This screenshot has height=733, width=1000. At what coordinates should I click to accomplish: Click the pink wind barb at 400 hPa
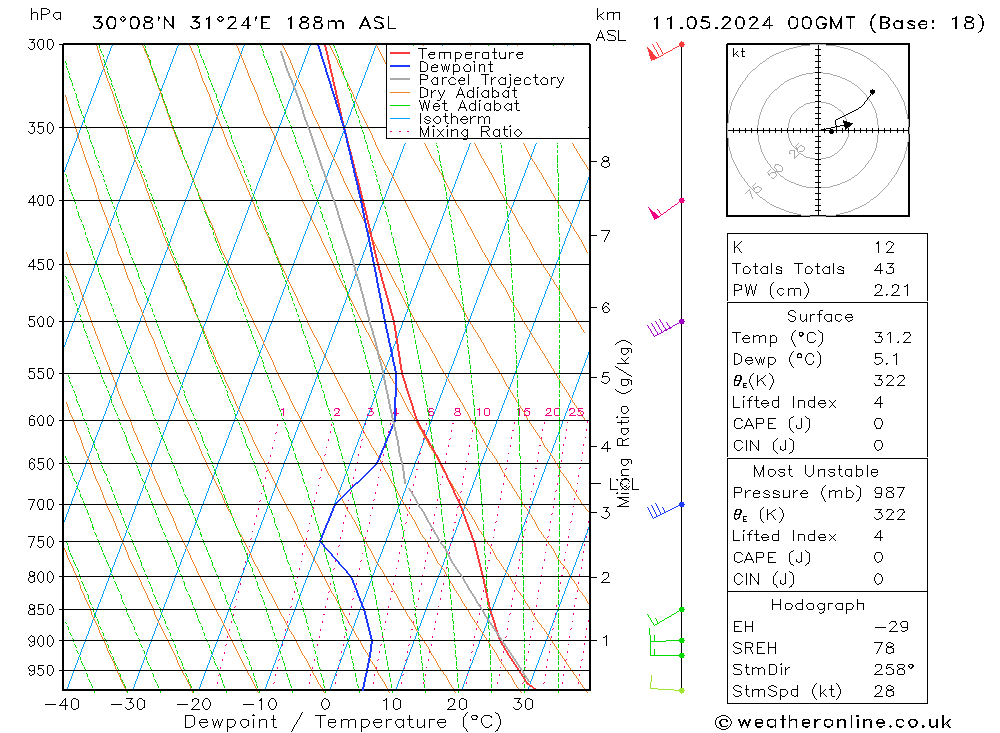[x=666, y=209]
